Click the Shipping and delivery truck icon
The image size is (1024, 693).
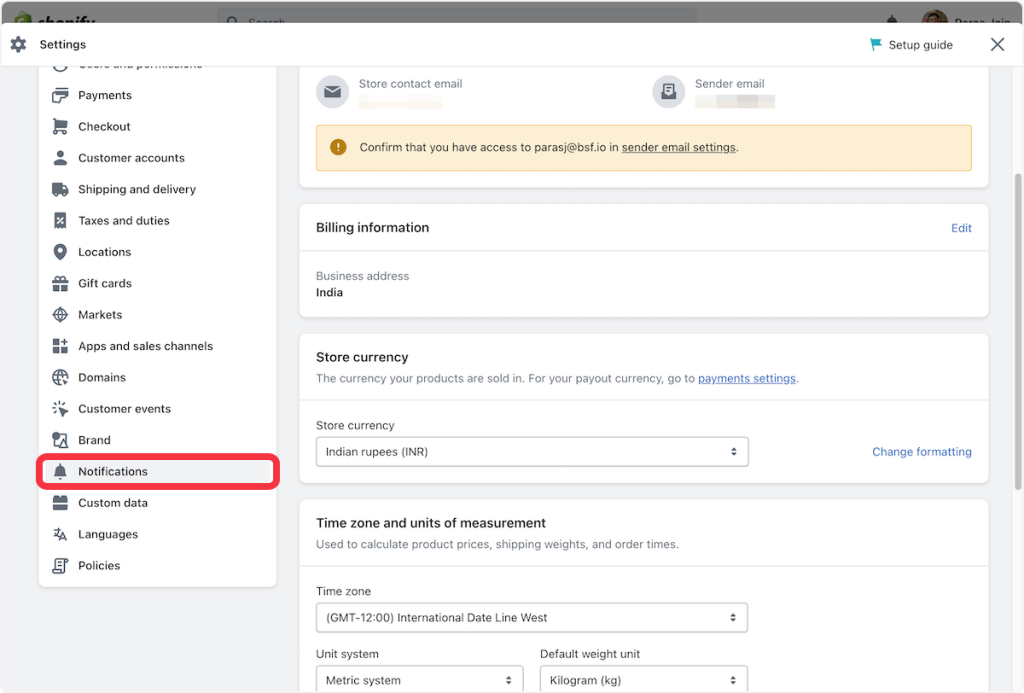(60, 189)
